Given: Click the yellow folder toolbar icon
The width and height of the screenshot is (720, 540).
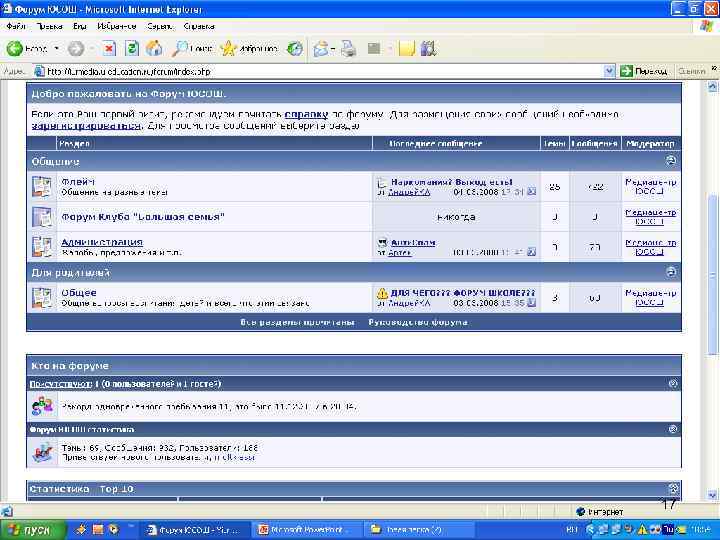Looking at the screenshot, I should coord(407,48).
